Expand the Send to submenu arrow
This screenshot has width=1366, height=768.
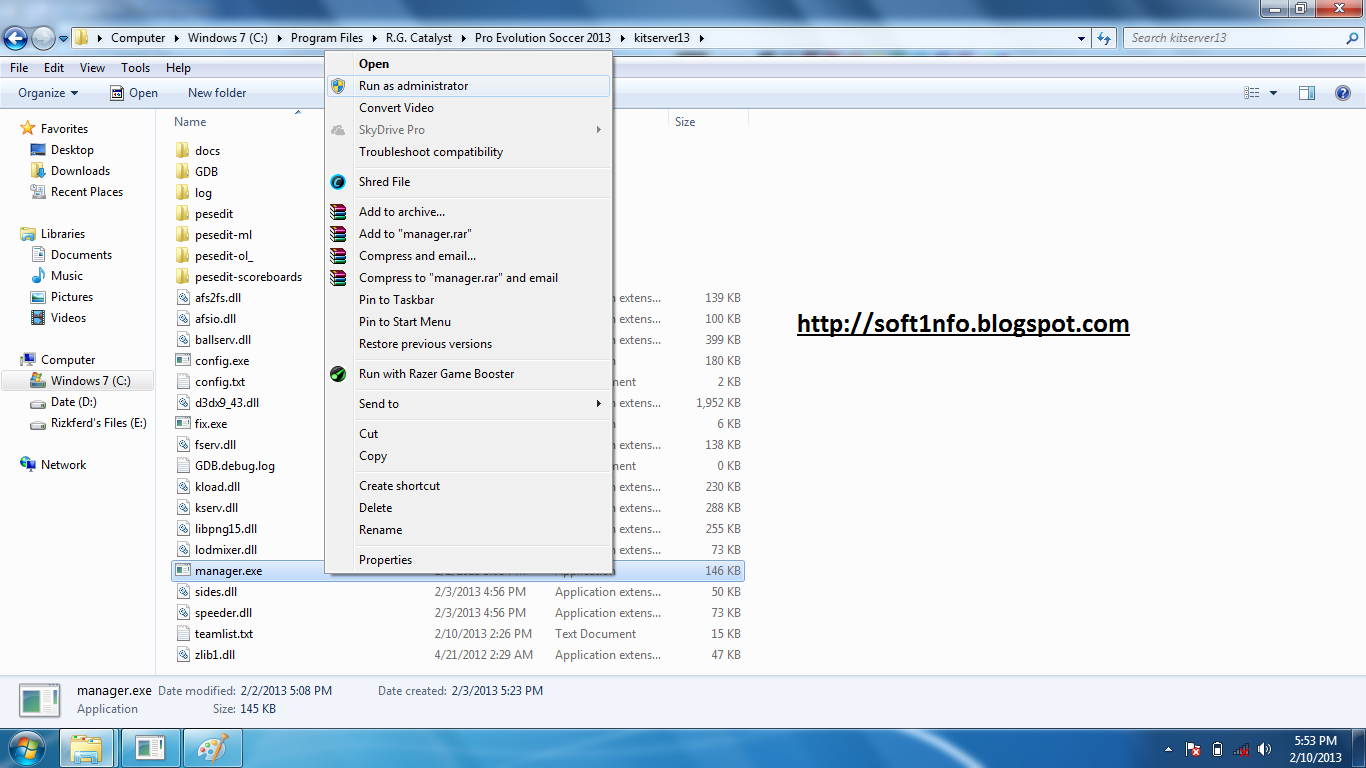[599, 404]
